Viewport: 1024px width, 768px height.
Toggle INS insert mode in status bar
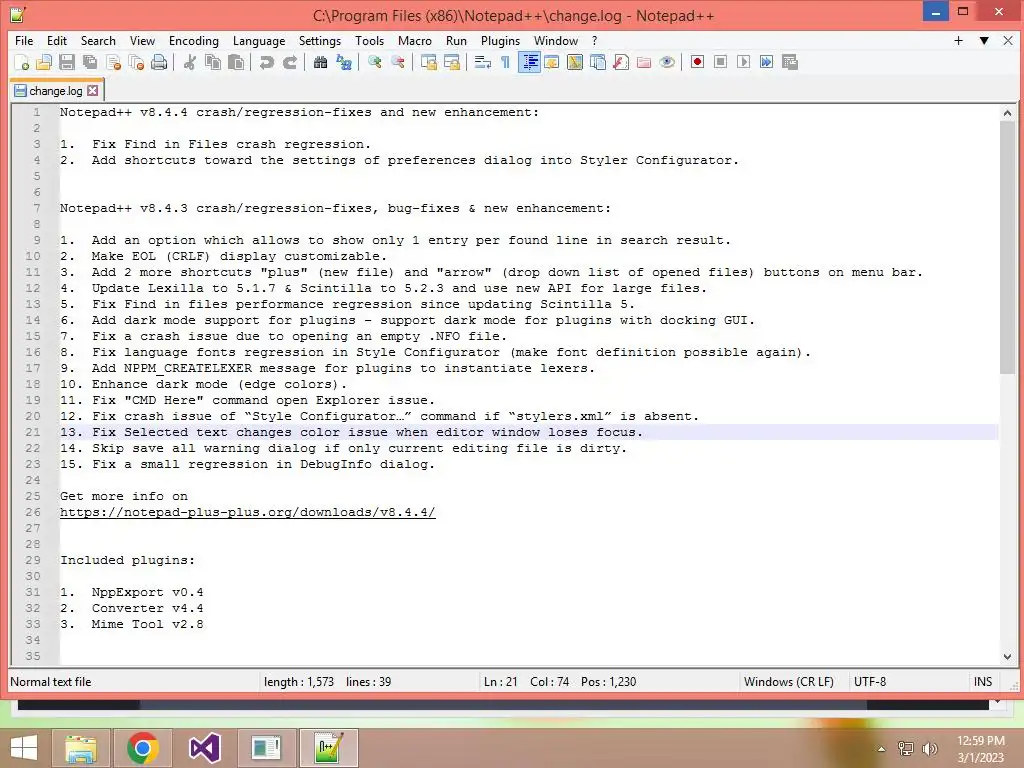983,682
